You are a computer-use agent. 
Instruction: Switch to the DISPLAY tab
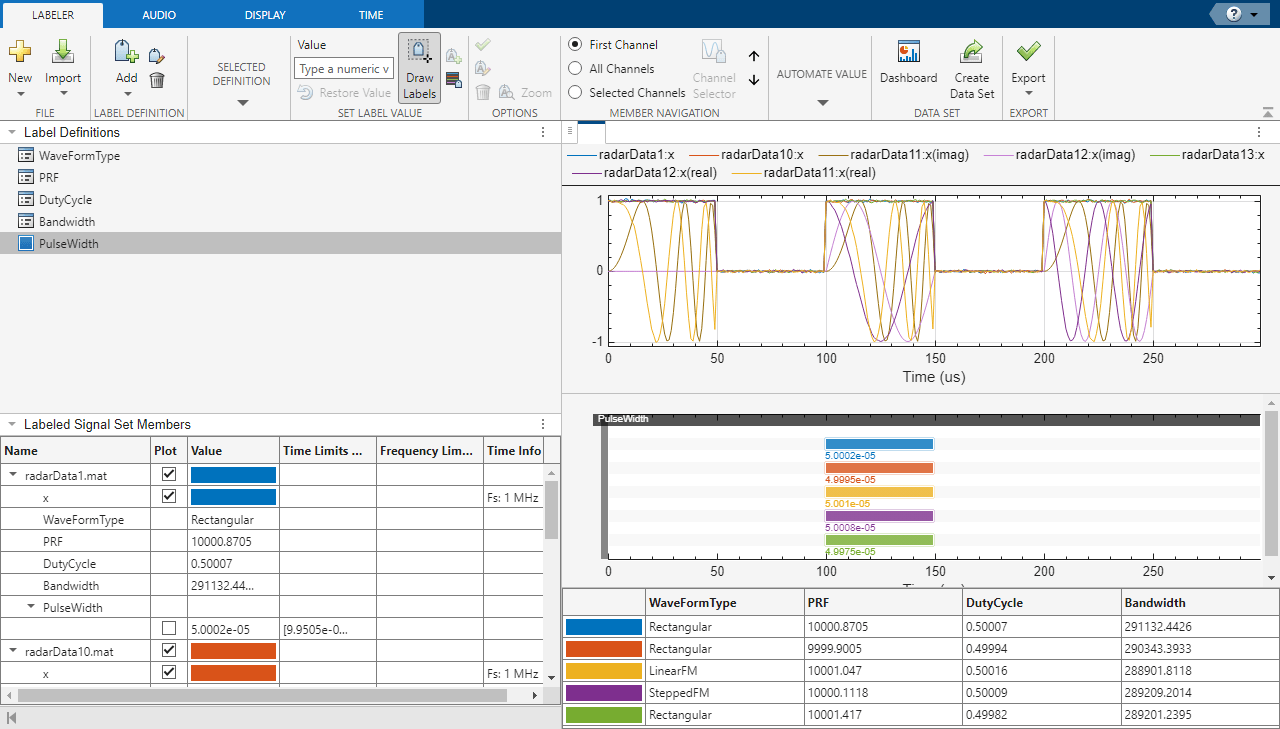click(x=265, y=15)
